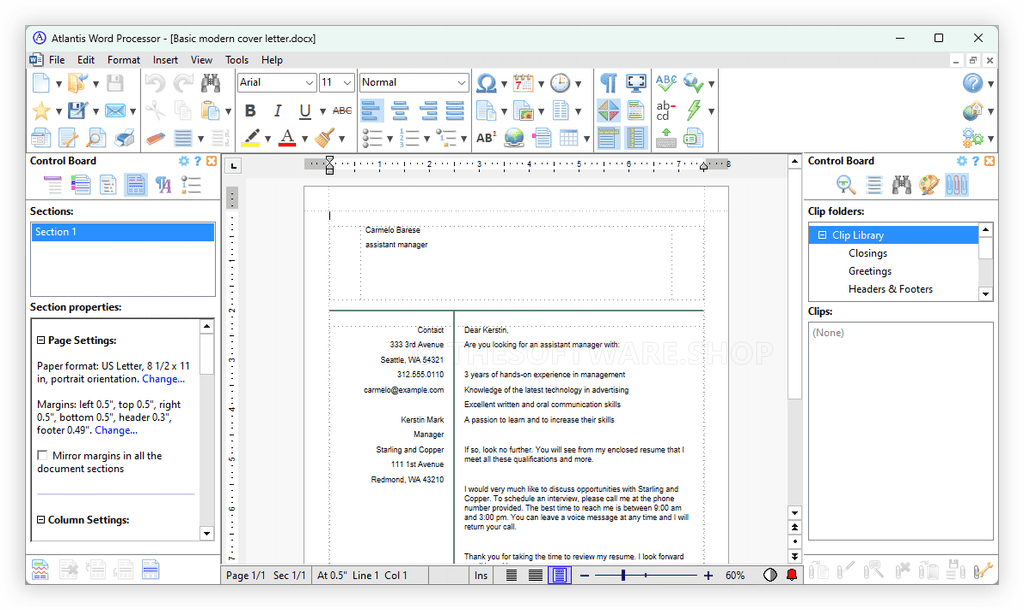Click the Favorites star icon
Screen dimensions: 1024x610
point(41,110)
